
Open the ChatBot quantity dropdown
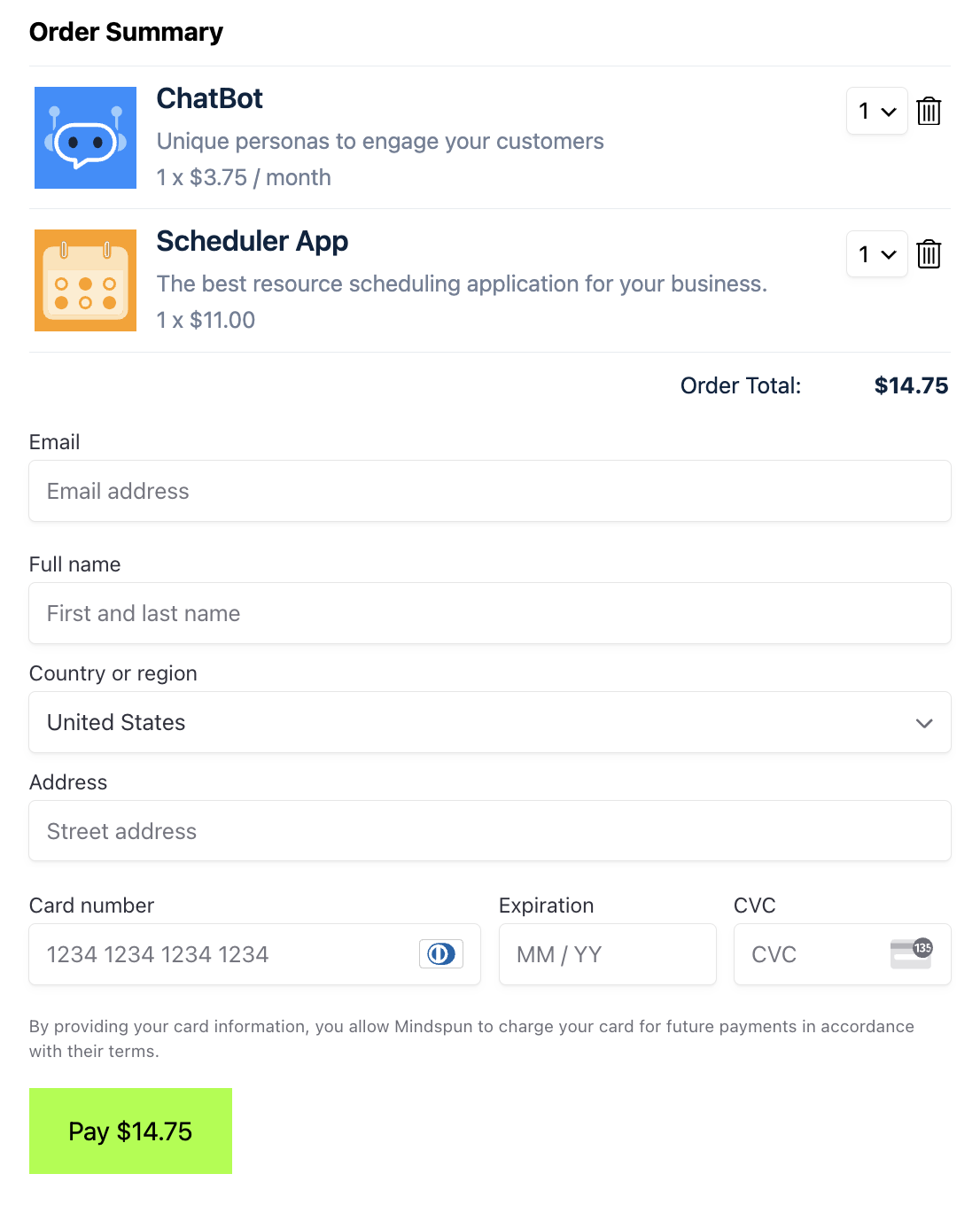(876, 112)
